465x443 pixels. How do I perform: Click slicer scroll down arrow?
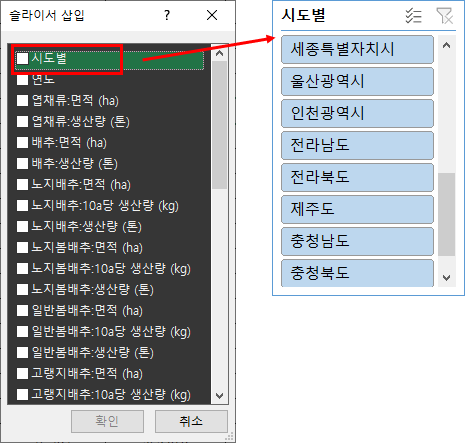446,277
